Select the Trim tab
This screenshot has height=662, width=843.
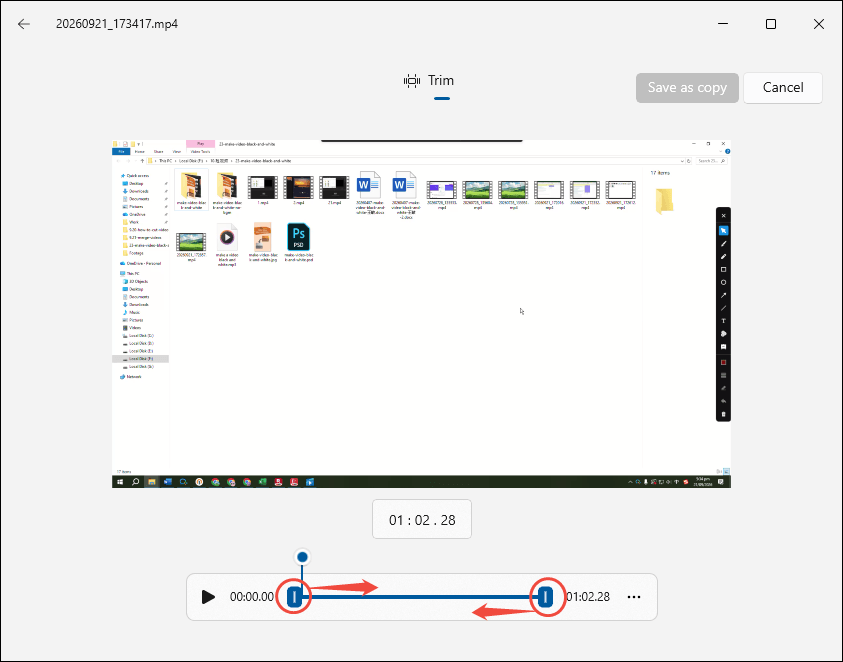click(x=429, y=81)
